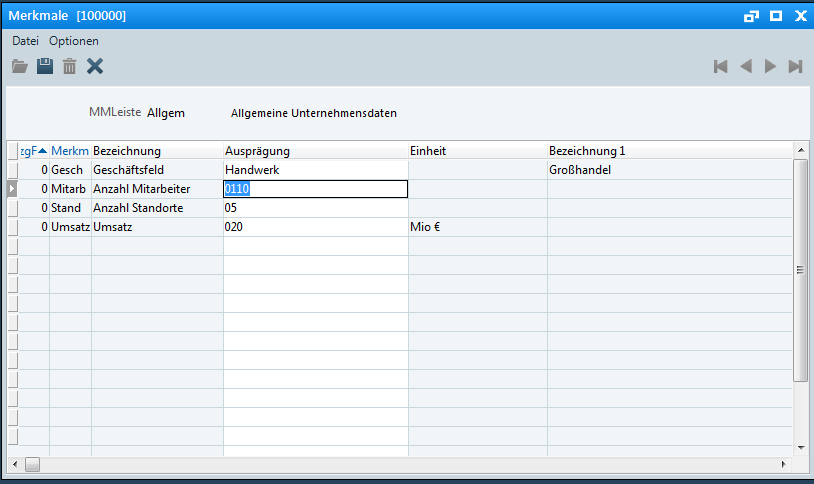Click the horizontal scrollbar left arrow
Screen dimensions: 814x484
[15, 464]
